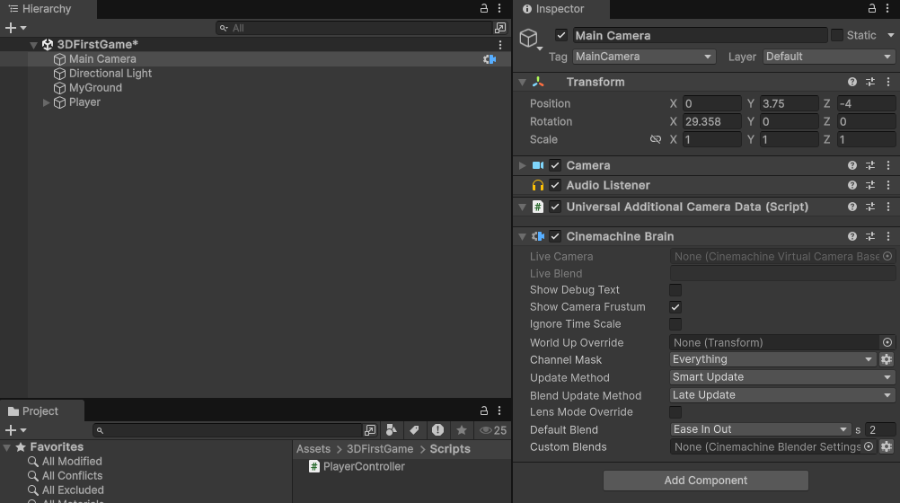Image resolution: width=900 pixels, height=503 pixels.
Task: Open Cinemachine Brain help reference
Action: [852, 237]
